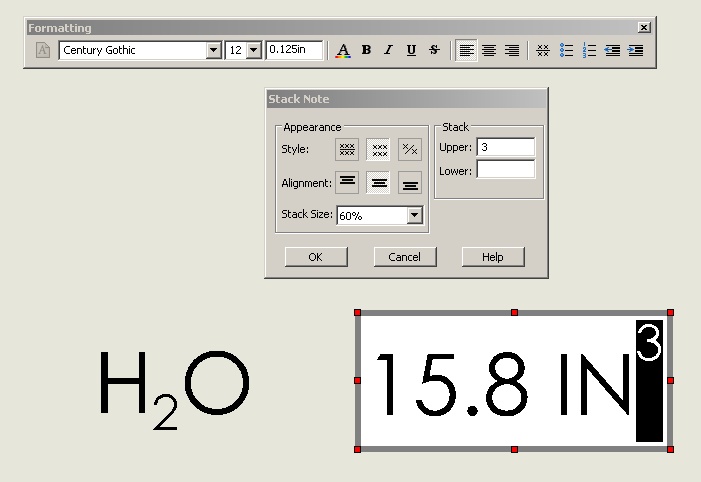The width and height of the screenshot is (701, 482).
Task: Apply numbered list formatting
Action: [589, 50]
